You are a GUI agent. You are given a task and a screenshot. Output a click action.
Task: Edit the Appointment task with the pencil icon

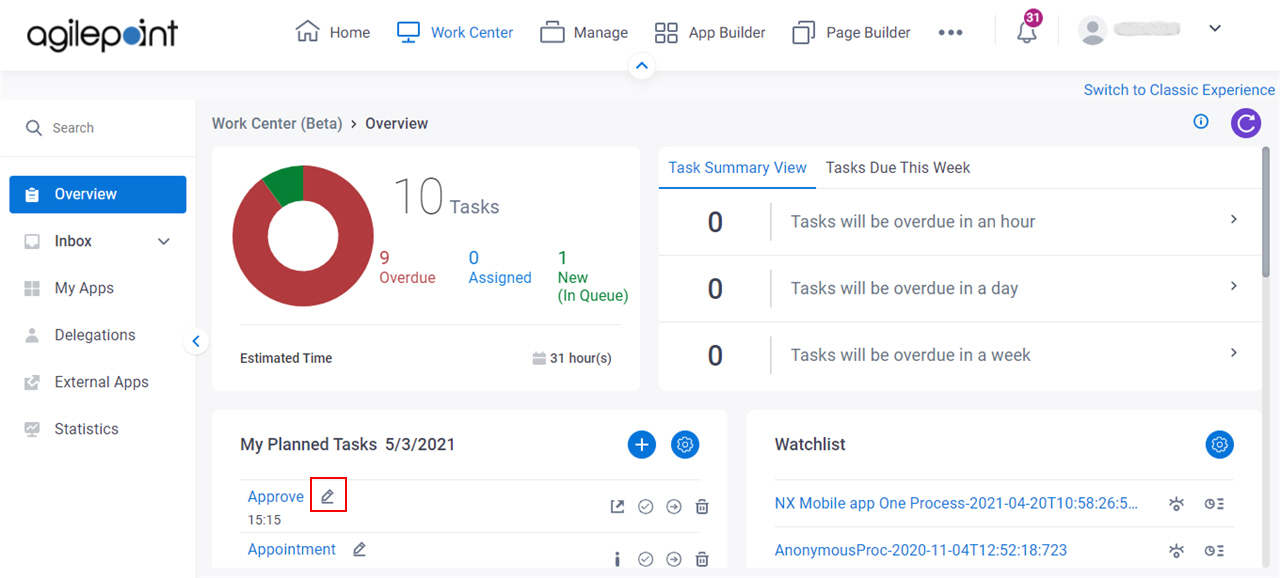pos(360,549)
